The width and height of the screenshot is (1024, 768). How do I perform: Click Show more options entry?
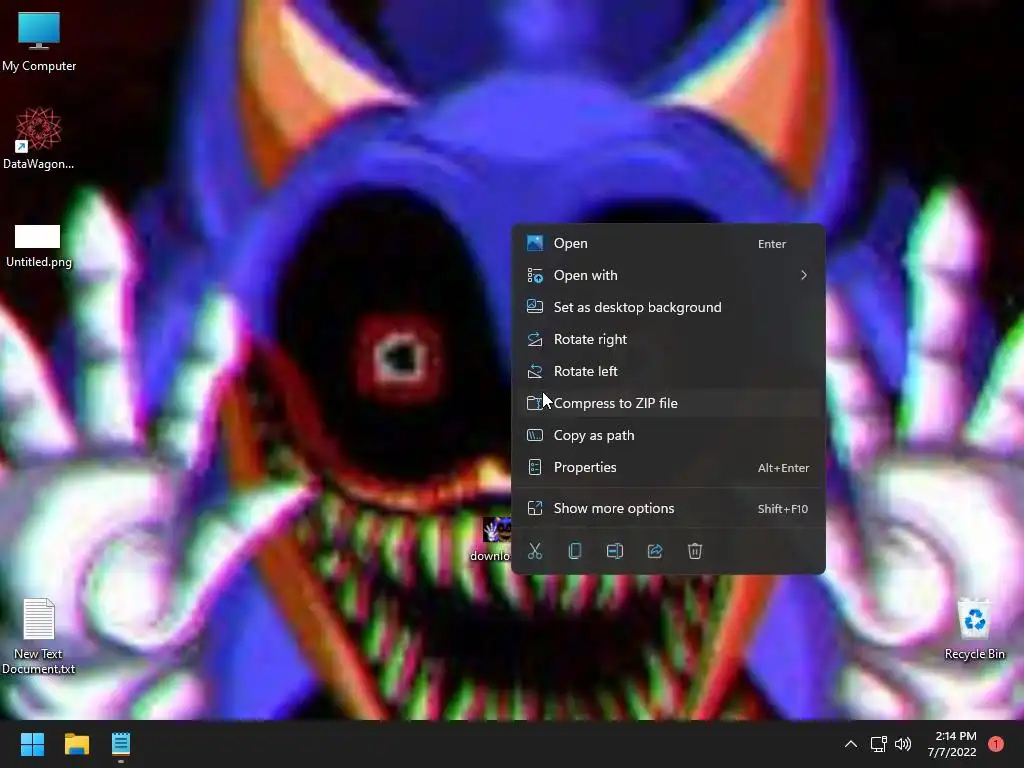(x=668, y=509)
